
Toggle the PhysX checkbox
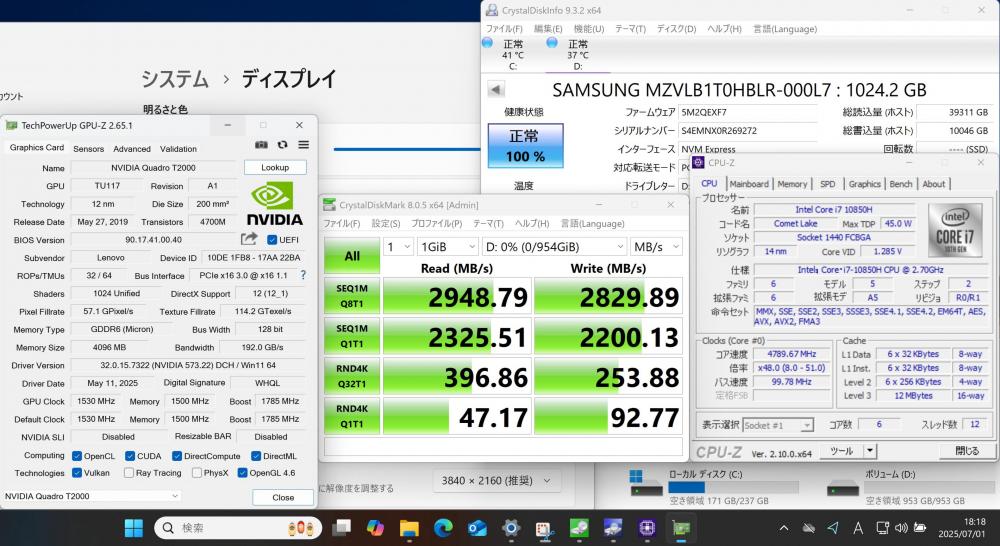[197, 473]
